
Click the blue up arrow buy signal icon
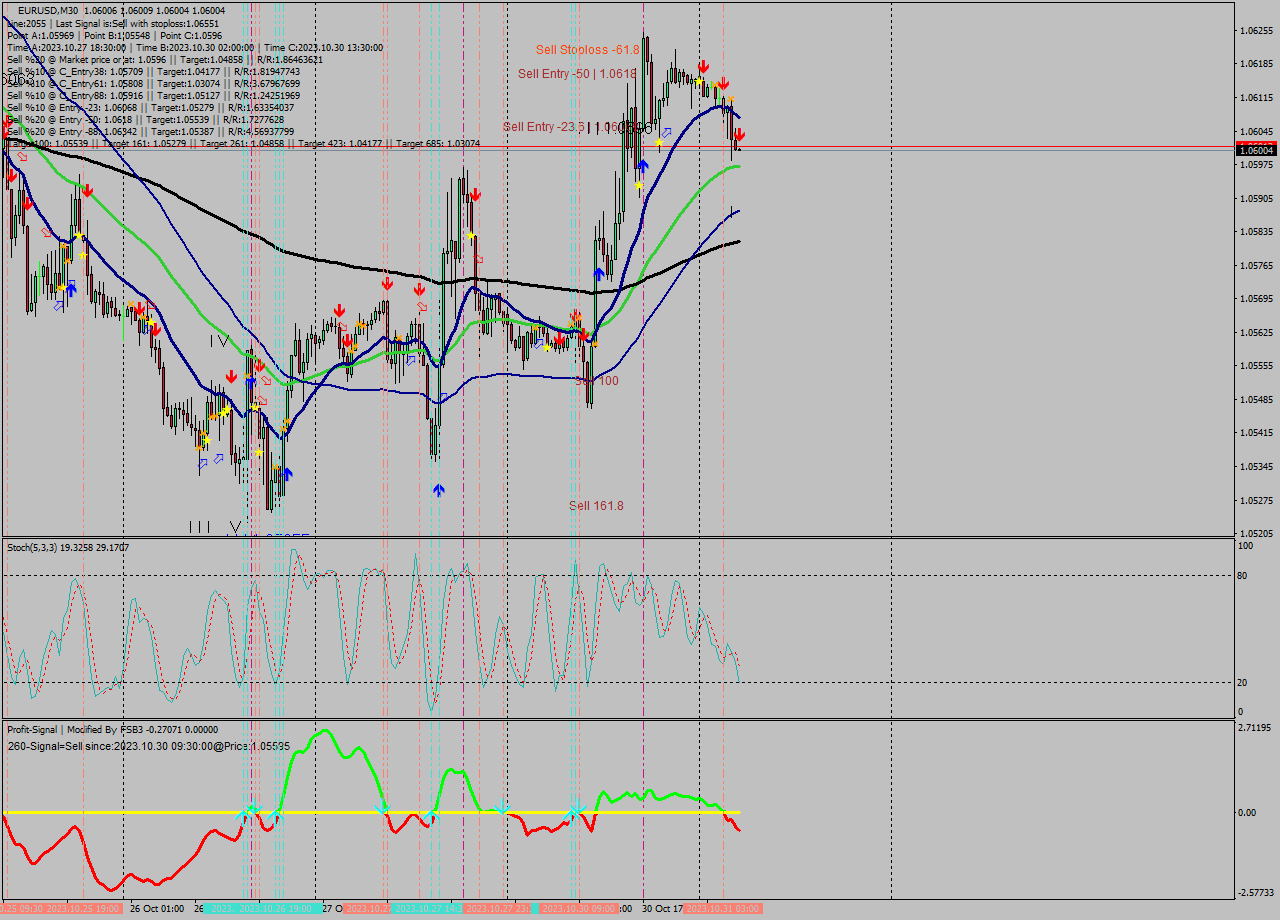644,166
